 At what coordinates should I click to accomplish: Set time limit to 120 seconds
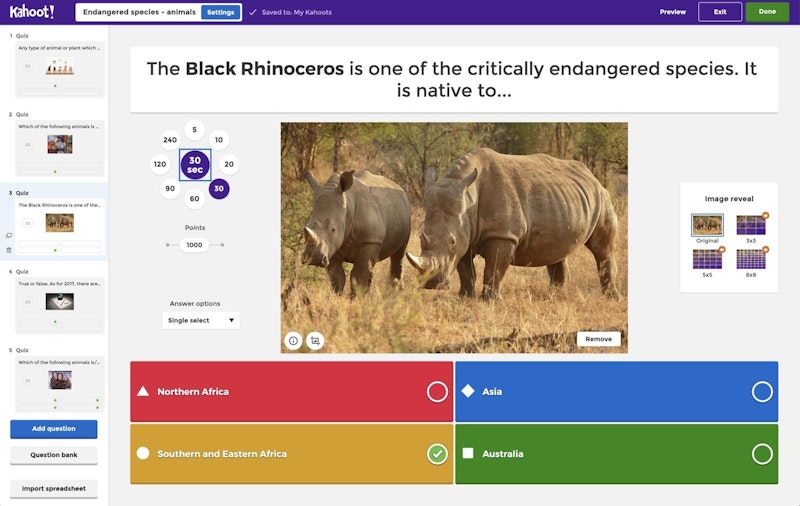pos(160,164)
